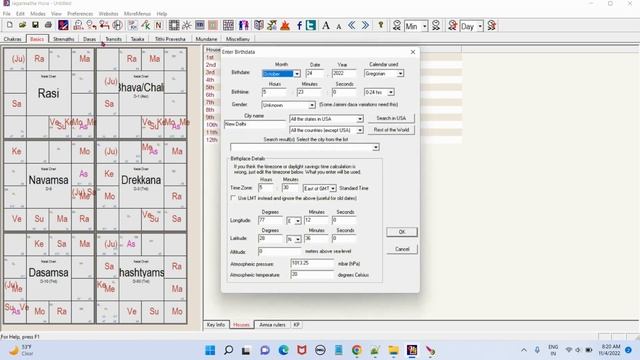Screen dimensions: 640x360
Task: Click the open book toolbar icon
Action: [x=259, y=25]
